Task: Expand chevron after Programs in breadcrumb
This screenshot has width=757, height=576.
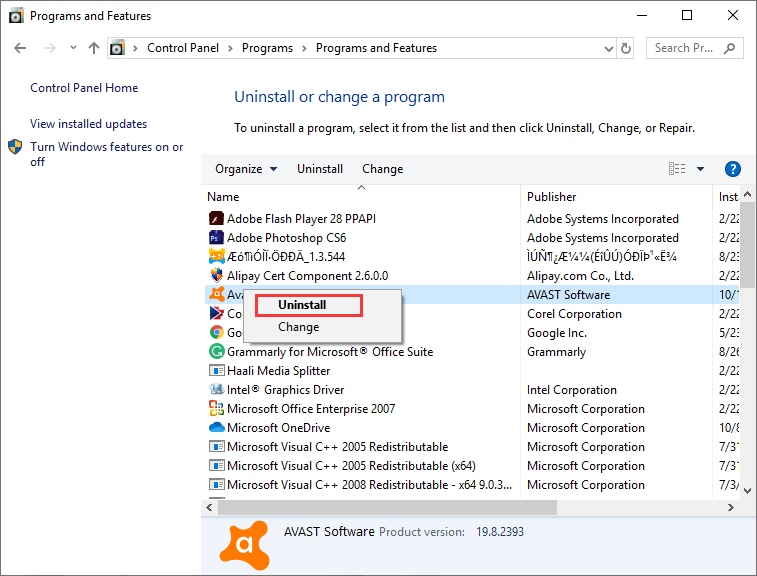Action: [x=304, y=48]
